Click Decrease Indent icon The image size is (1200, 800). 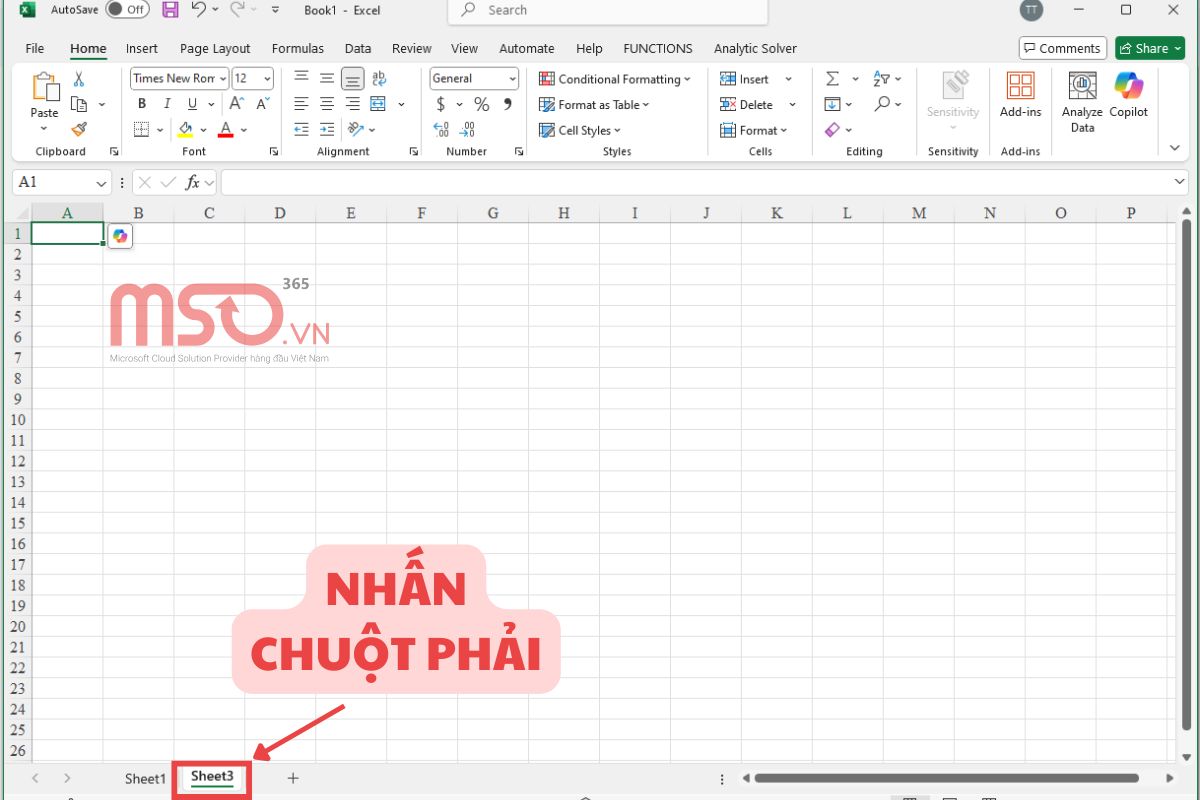pos(301,129)
